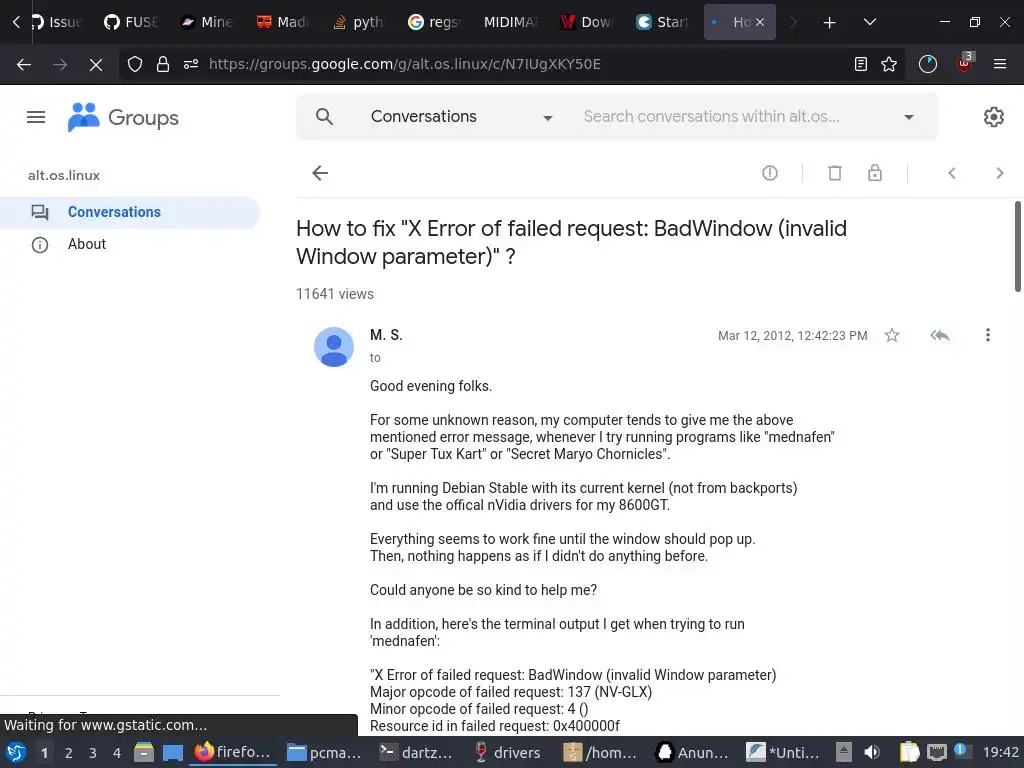
Task: Show desktop using taskbar icon
Action: click(x=172, y=753)
